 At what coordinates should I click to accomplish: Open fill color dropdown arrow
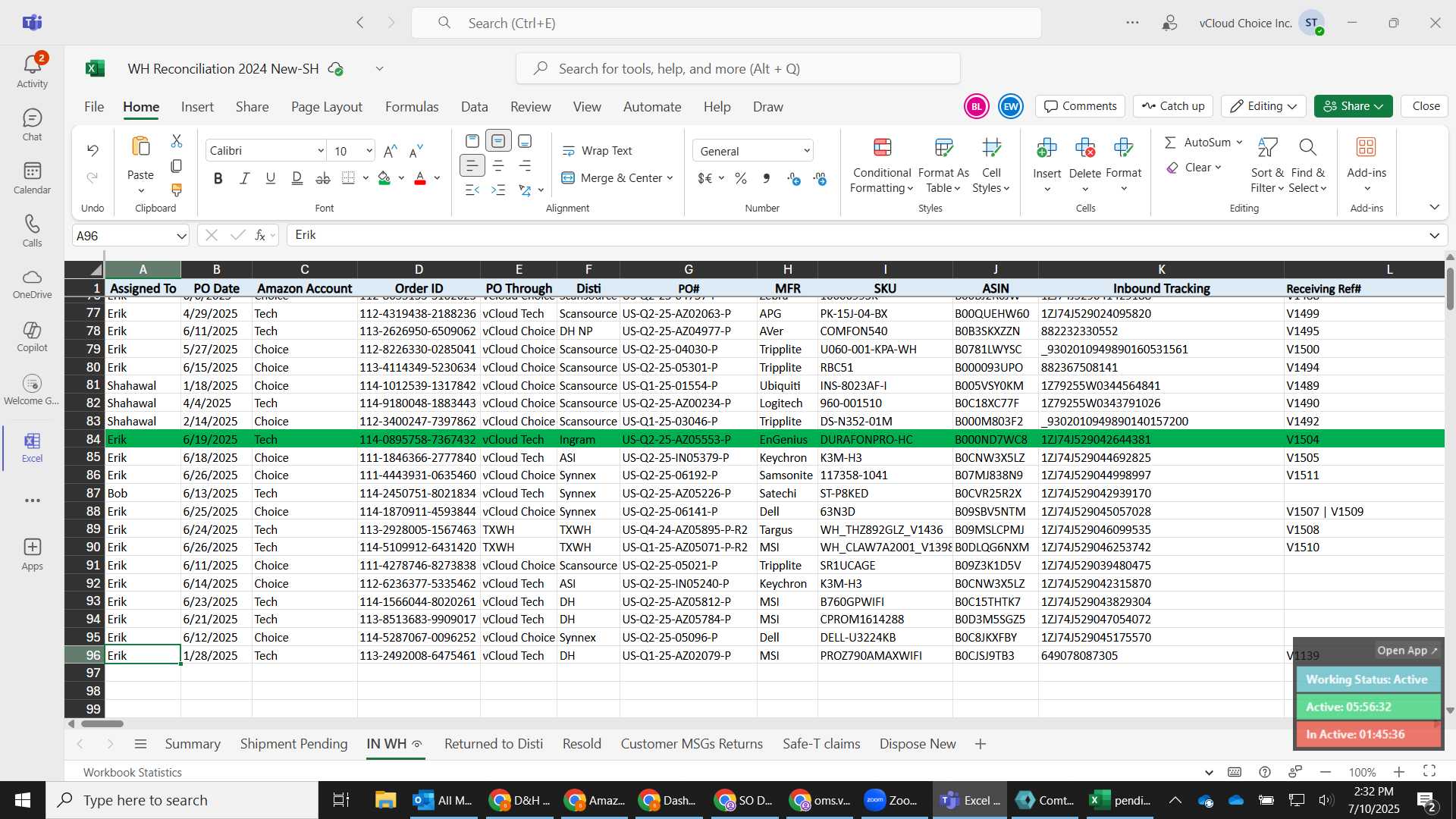401,178
